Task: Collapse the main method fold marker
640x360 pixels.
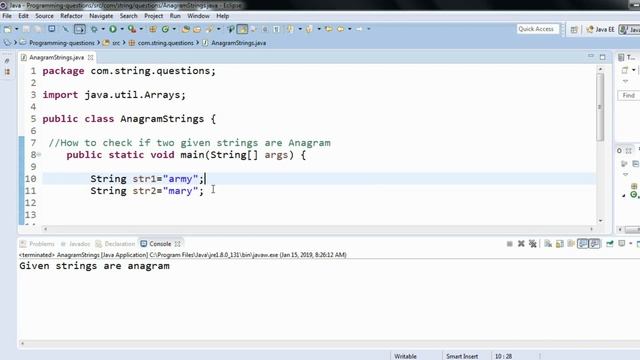Action: pos(39,154)
